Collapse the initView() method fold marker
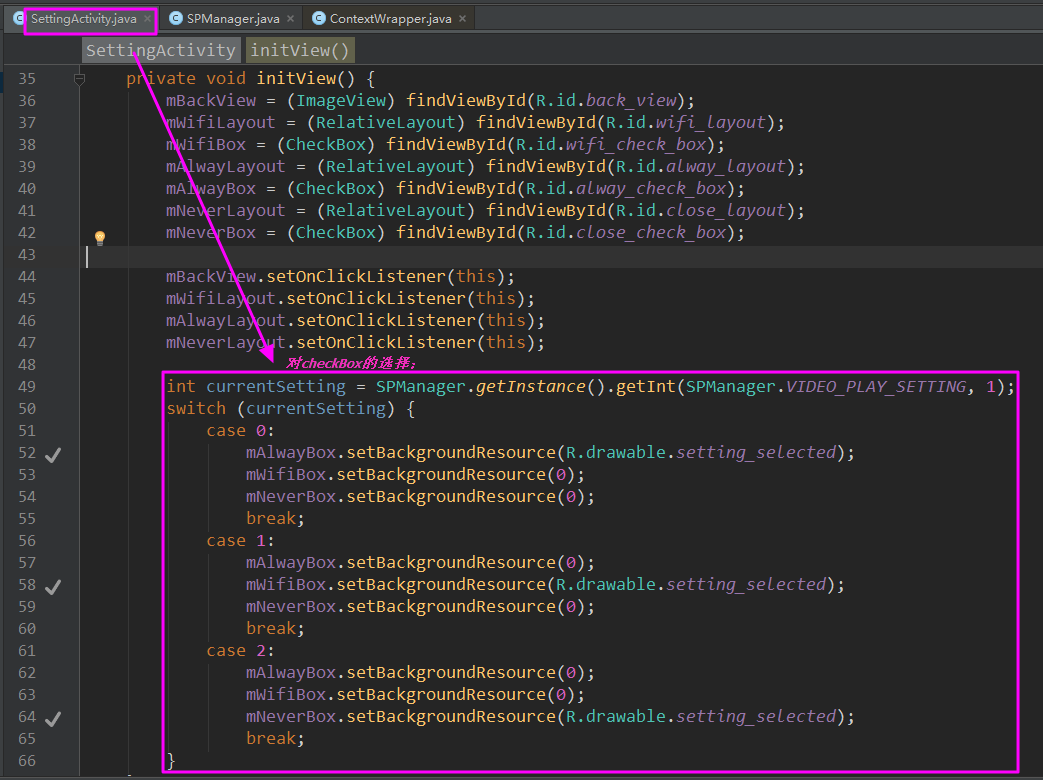Viewport: 1043px width, 780px height. coord(80,79)
